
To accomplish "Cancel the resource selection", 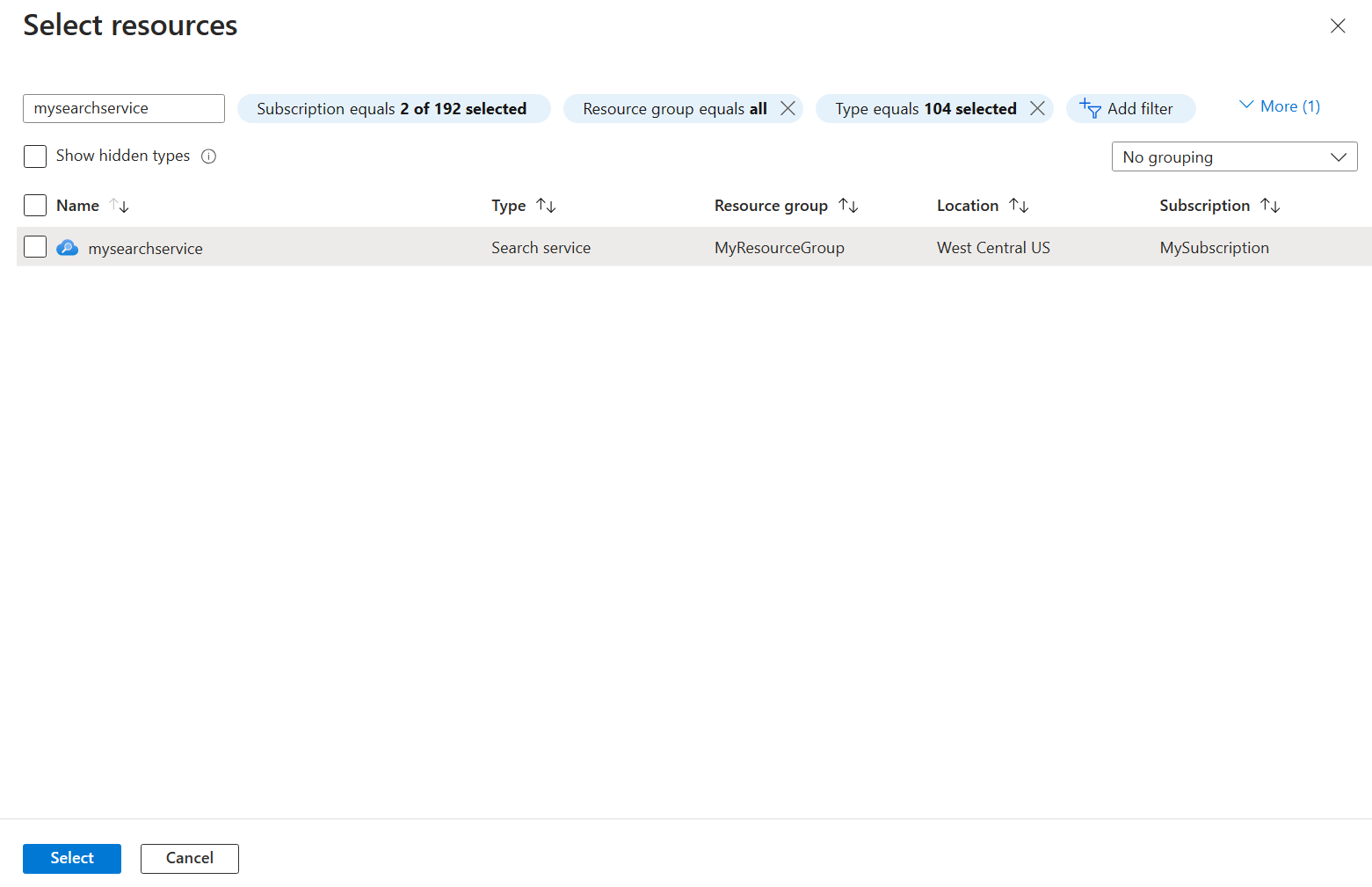I will 189,858.
